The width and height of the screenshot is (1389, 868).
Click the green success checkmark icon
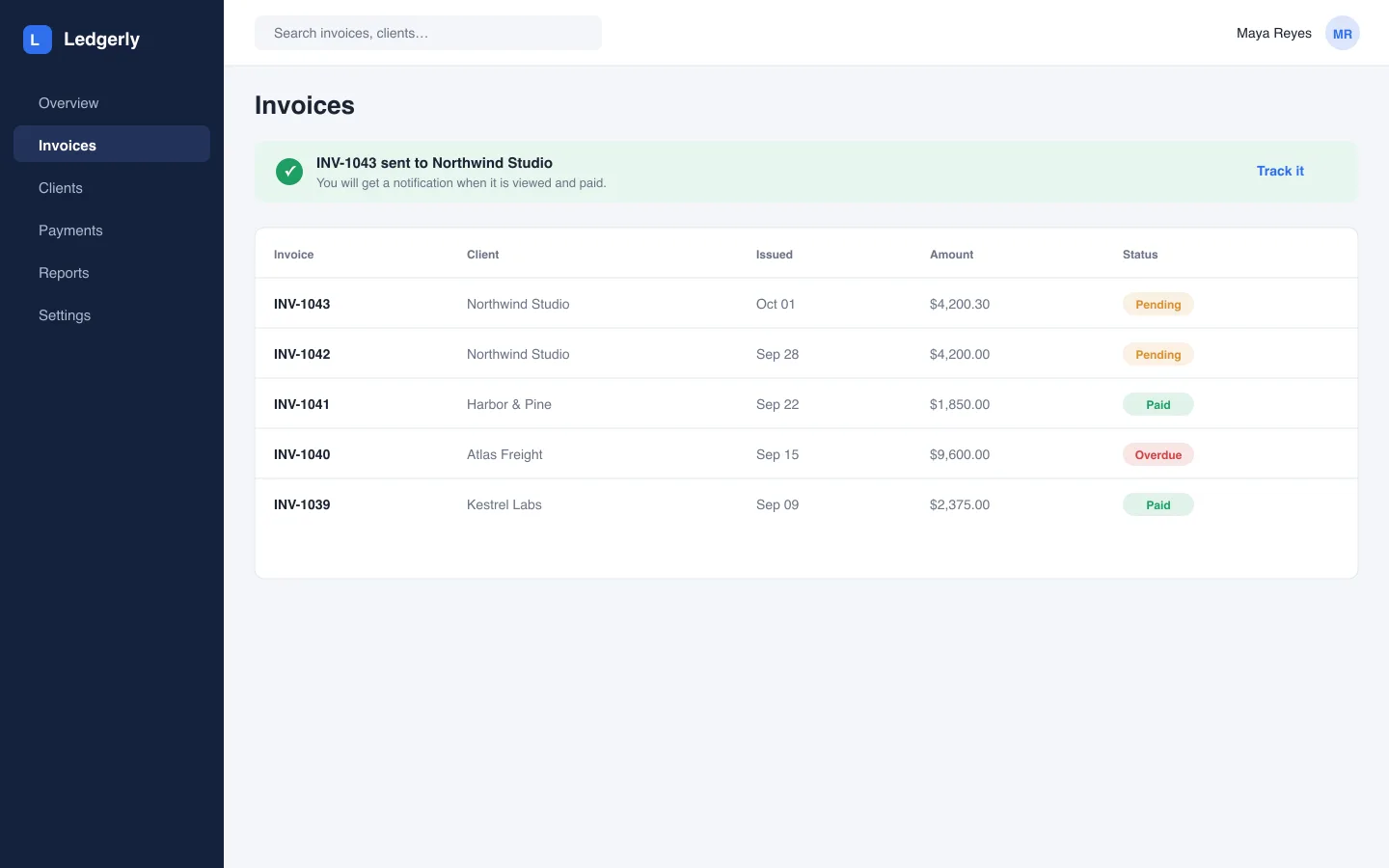coord(289,172)
